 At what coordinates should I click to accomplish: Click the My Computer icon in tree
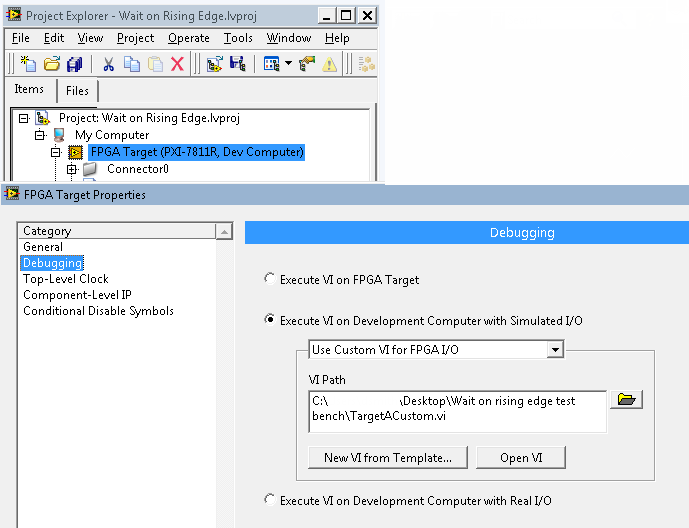click(59, 135)
